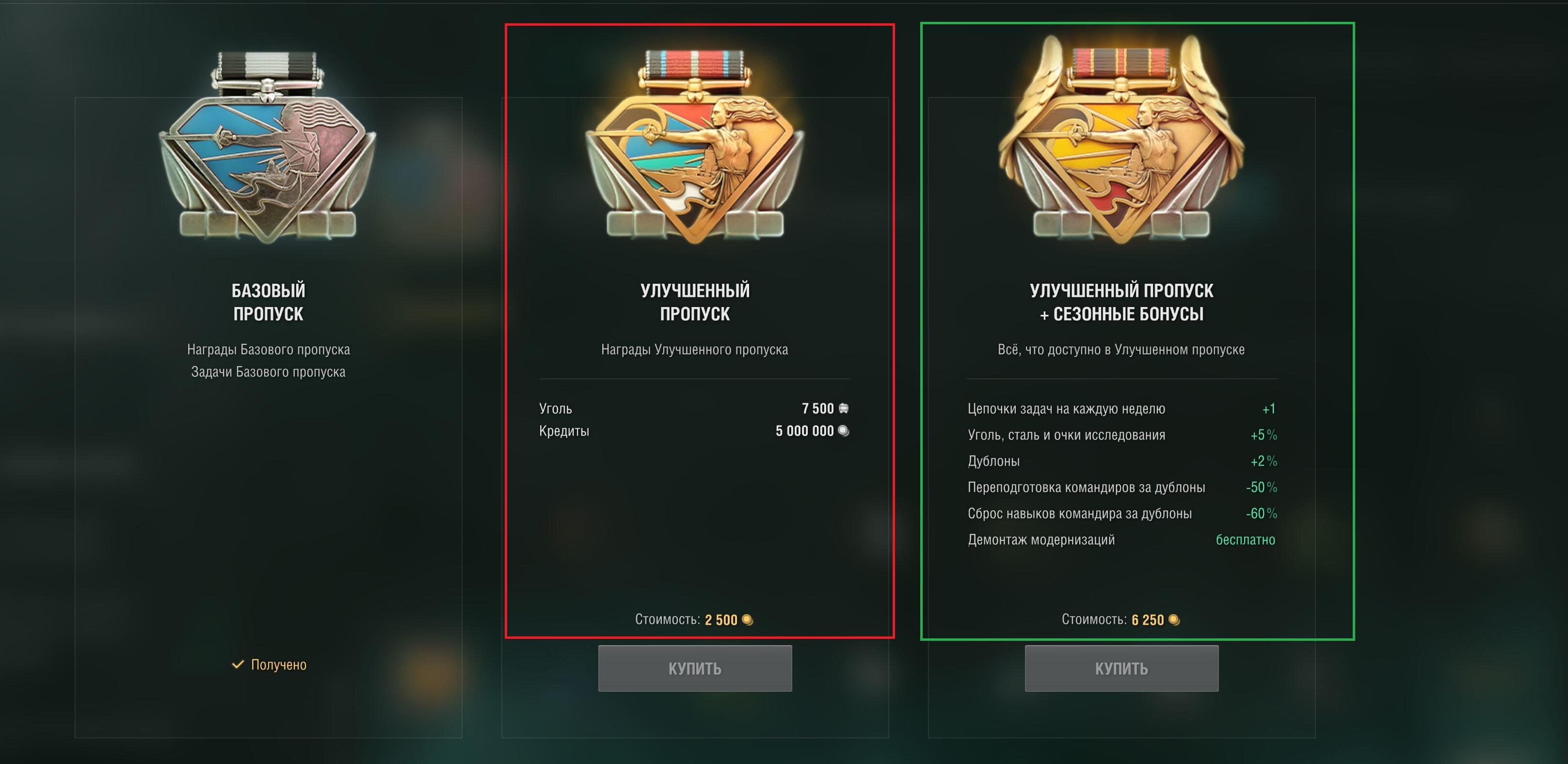This screenshot has height=764, width=1568.
Task: Click the coal icon next to 7 500
Action: [844, 408]
